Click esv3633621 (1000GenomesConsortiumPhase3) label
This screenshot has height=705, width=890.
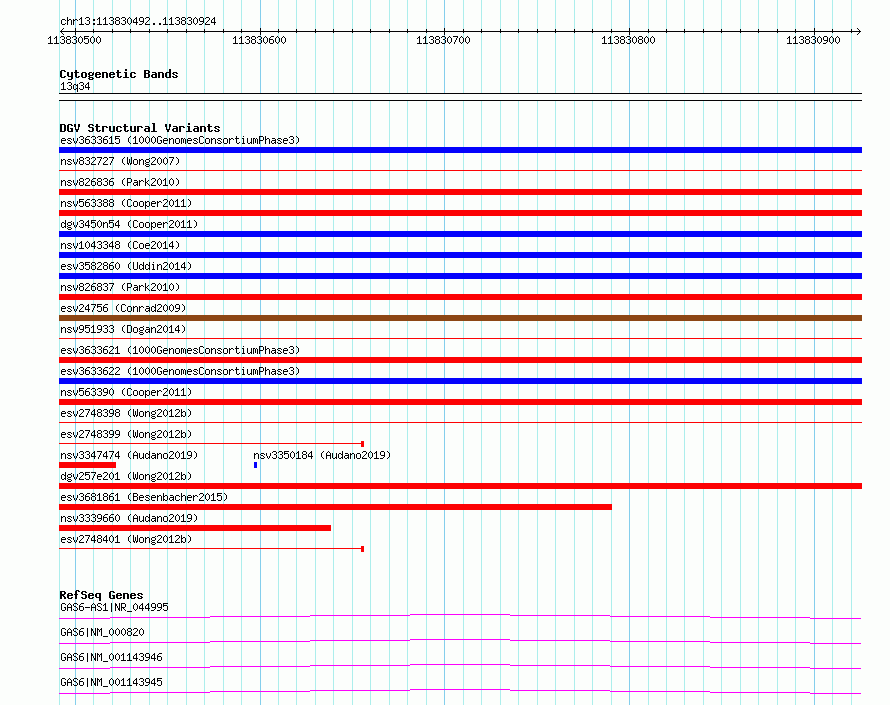tap(180, 350)
